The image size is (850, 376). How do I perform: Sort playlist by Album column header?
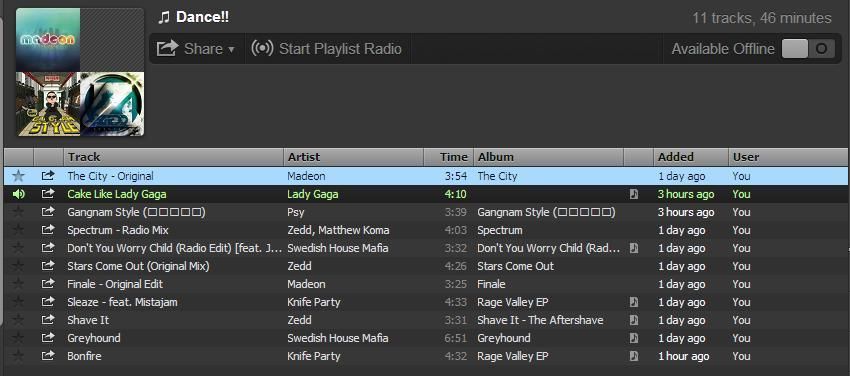coord(549,157)
